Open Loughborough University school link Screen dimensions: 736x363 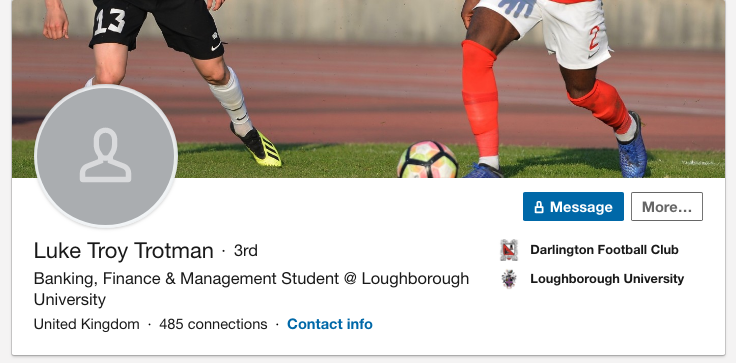pyautogui.click(x=607, y=279)
